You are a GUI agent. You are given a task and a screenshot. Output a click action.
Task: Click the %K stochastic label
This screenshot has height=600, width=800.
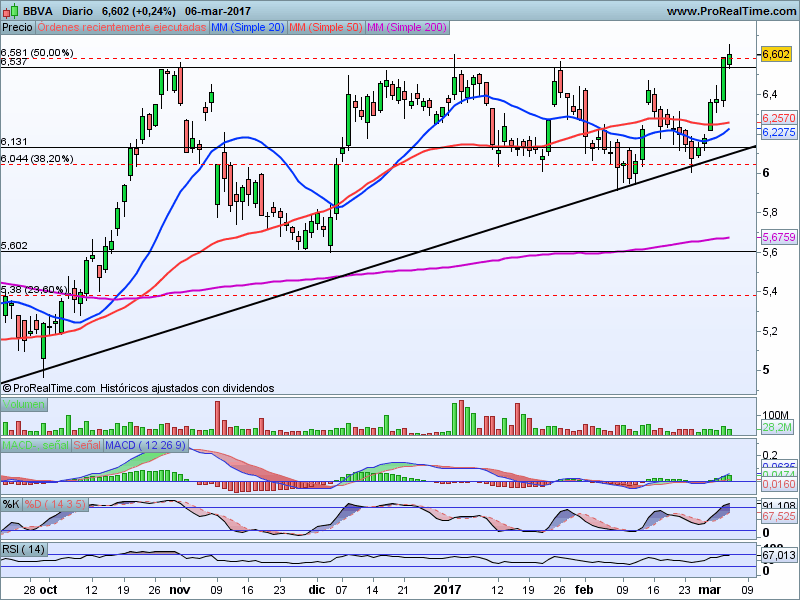[11, 505]
